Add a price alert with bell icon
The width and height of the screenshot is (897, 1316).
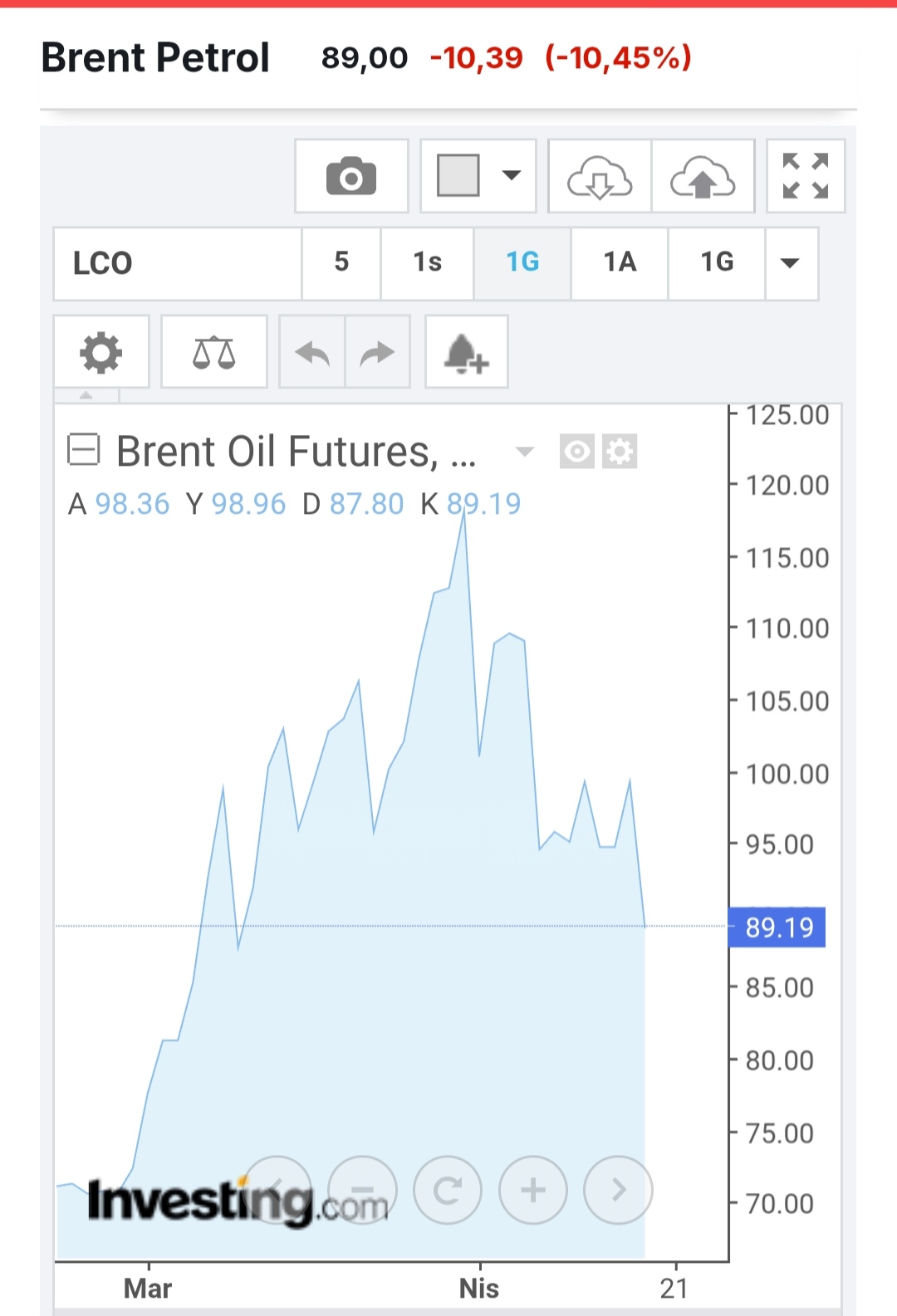pyautogui.click(x=466, y=353)
